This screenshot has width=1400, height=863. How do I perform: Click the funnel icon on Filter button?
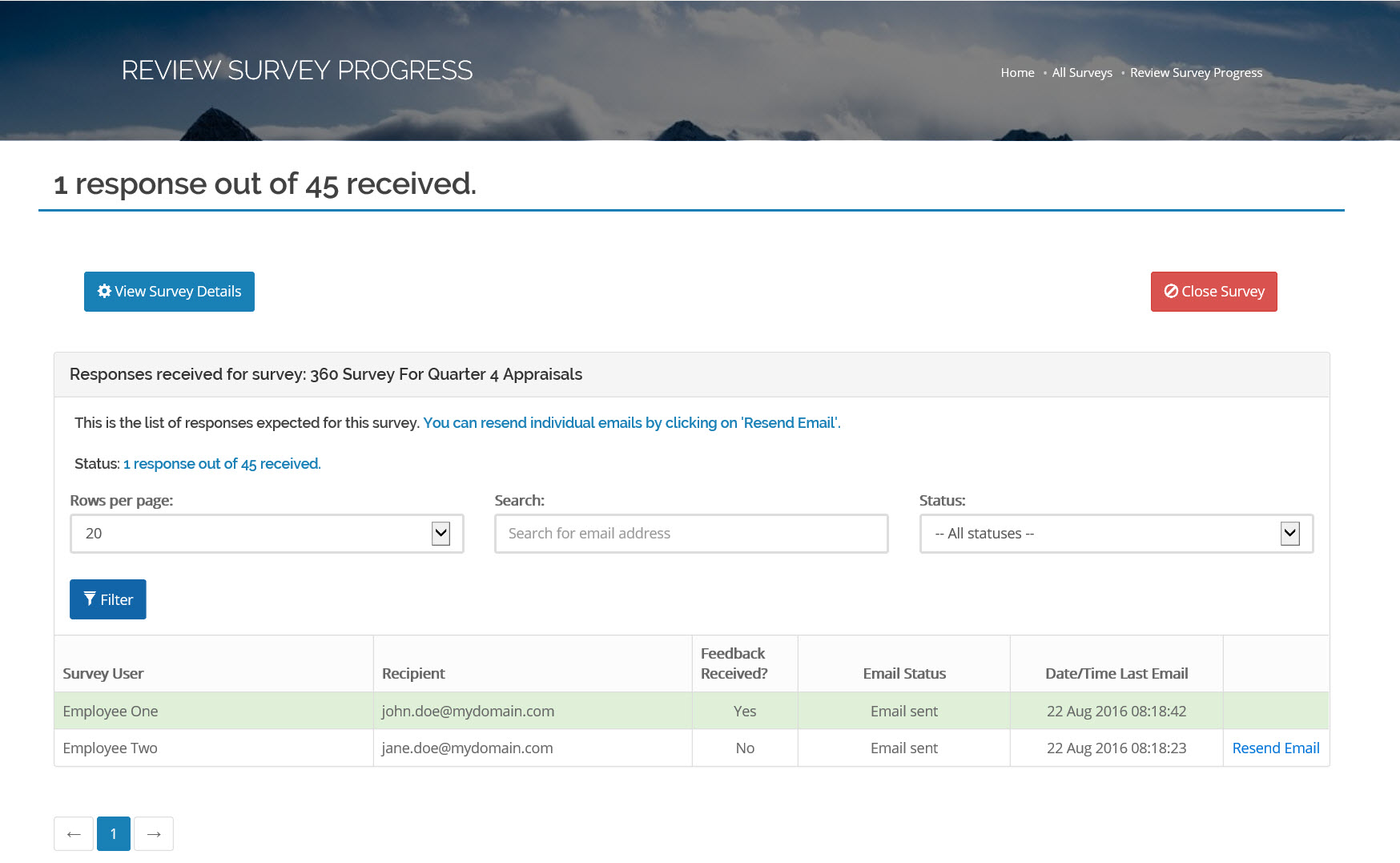pos(90,599)
